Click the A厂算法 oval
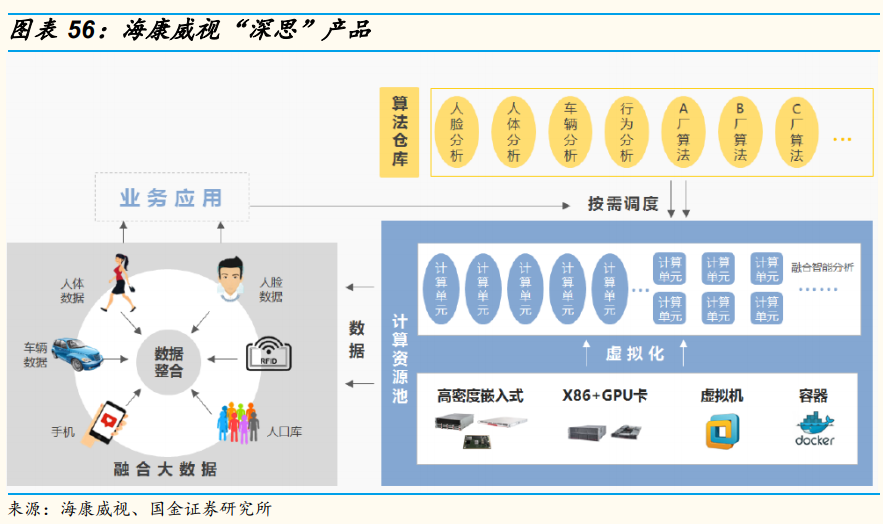Image resolution: width=883 pixels, height=524 pixels. (683, 132)
